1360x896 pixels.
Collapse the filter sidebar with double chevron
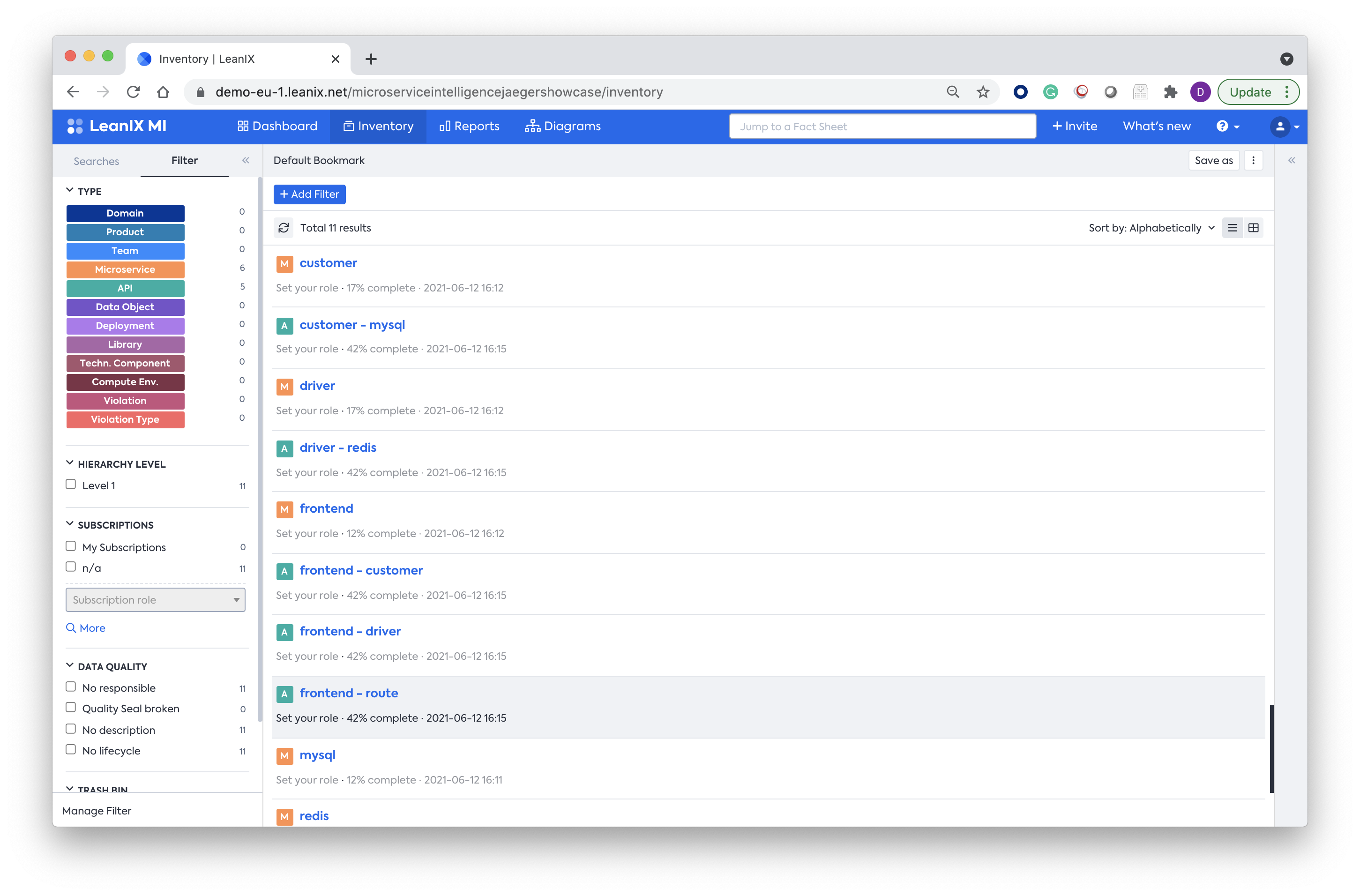click(246, 161)
